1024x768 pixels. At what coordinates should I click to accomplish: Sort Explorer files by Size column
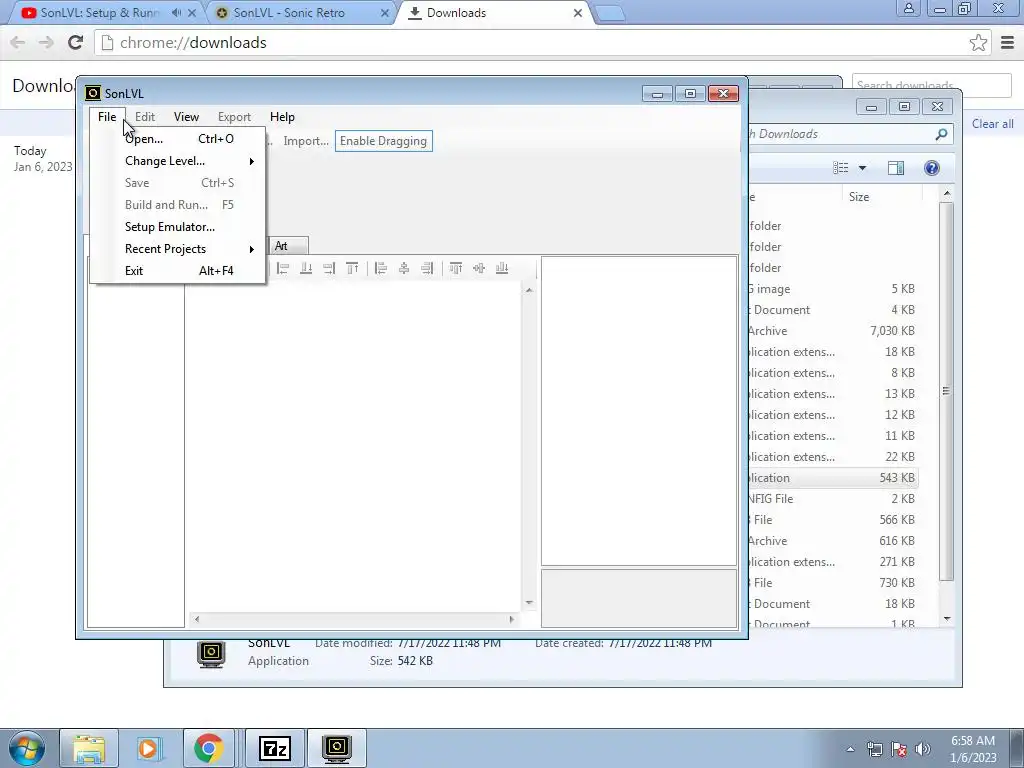[x=881, y=197]
